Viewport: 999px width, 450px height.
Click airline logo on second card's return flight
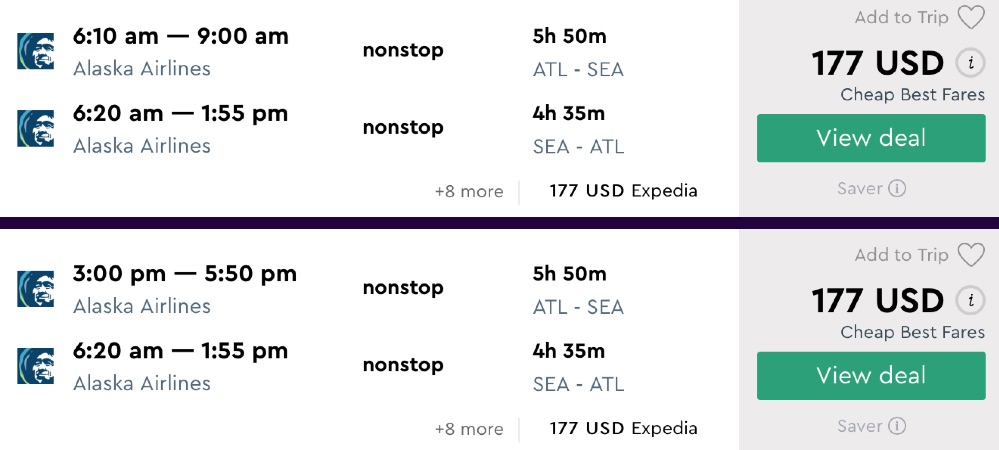36,366
